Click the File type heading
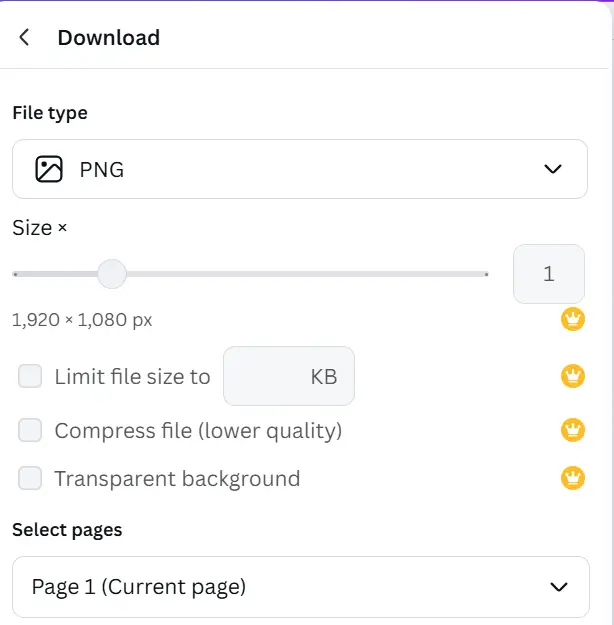Screen dimensions: 614x625 (50, 113)
